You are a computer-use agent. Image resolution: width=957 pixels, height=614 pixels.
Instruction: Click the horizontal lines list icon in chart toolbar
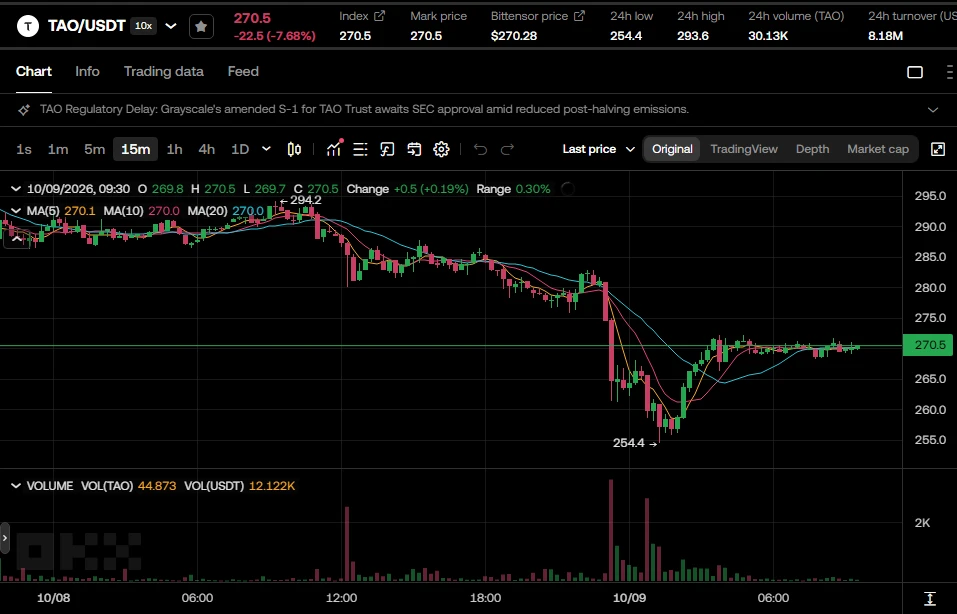[360, 150]
